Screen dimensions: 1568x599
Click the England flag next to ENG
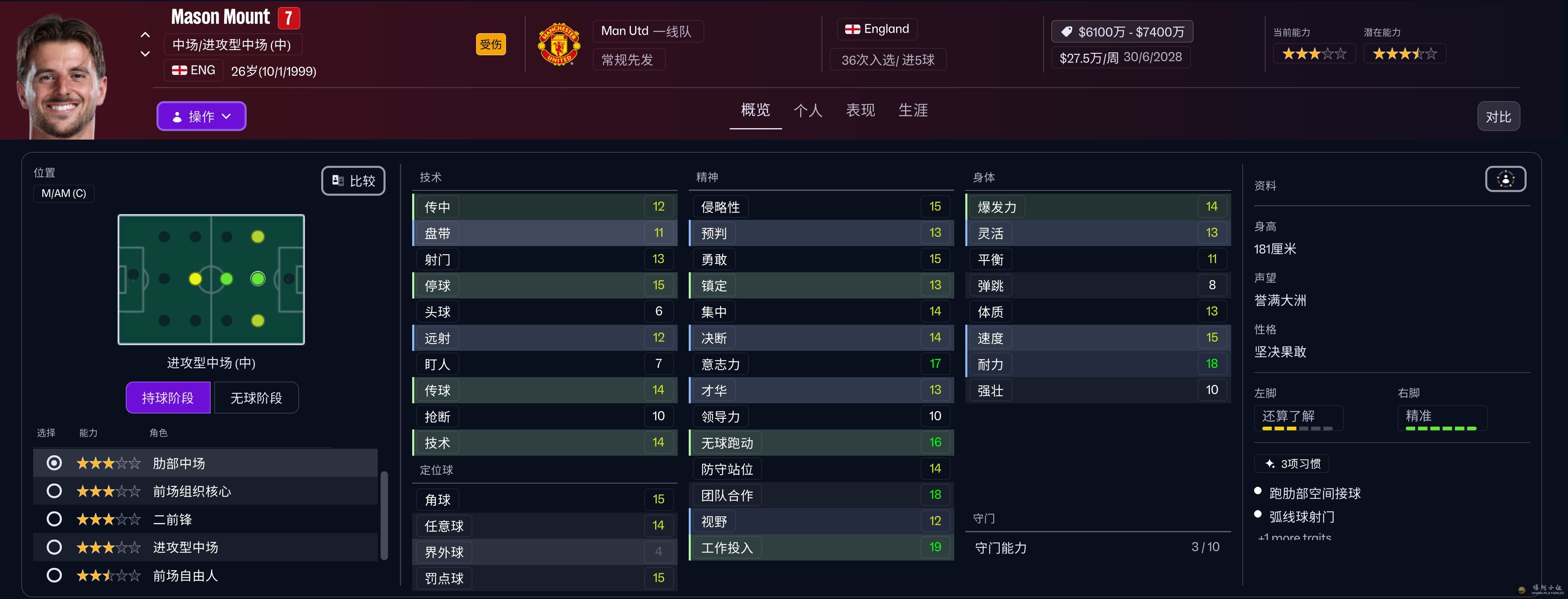click(x=179, y=70)
